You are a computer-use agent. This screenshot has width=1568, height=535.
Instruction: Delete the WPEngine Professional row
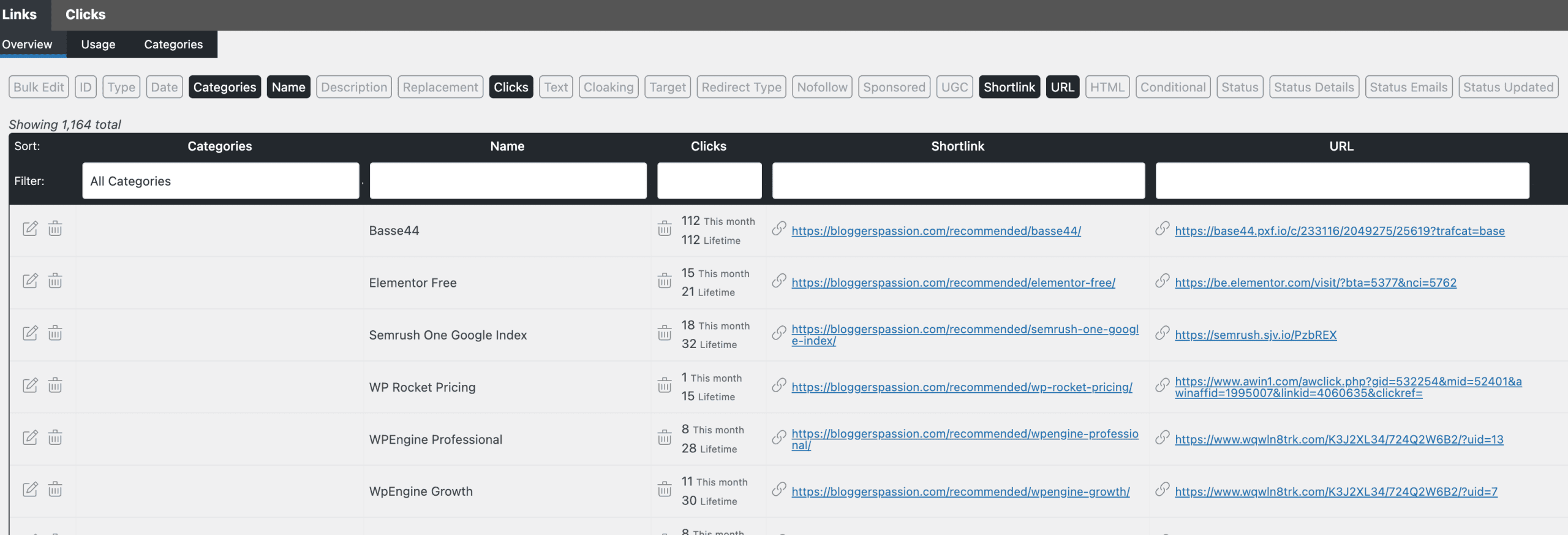pos(55,438)
